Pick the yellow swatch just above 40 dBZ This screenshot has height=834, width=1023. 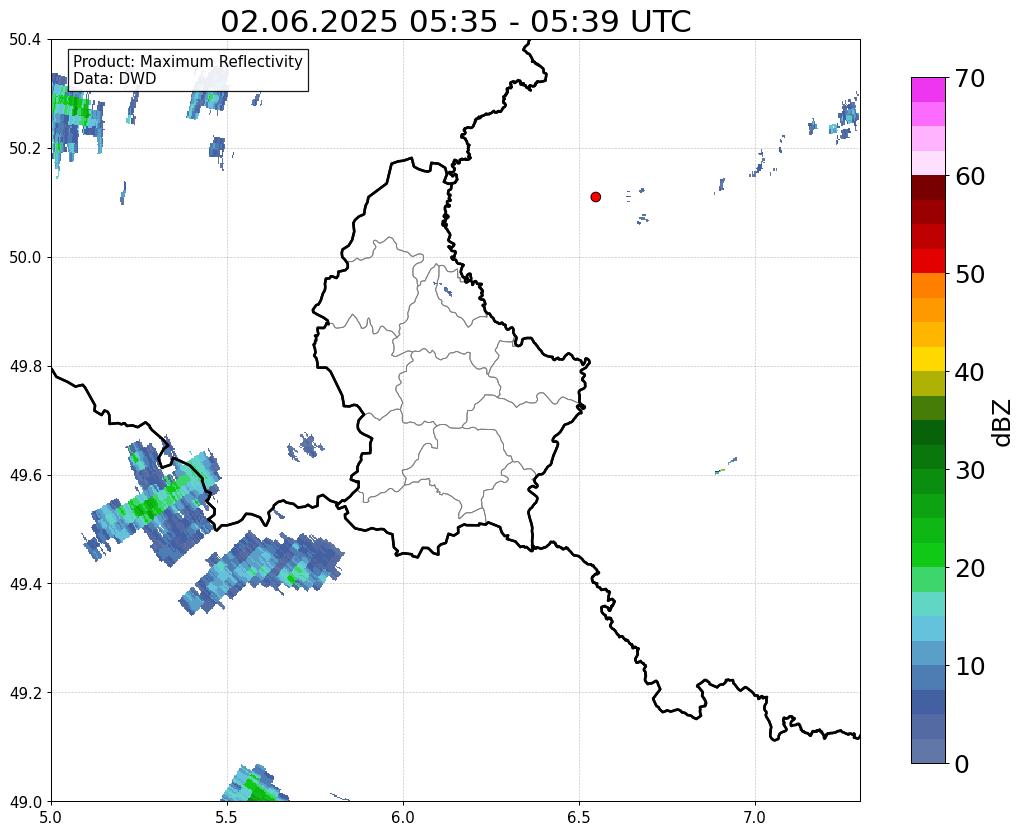click(x=928, y=359)
